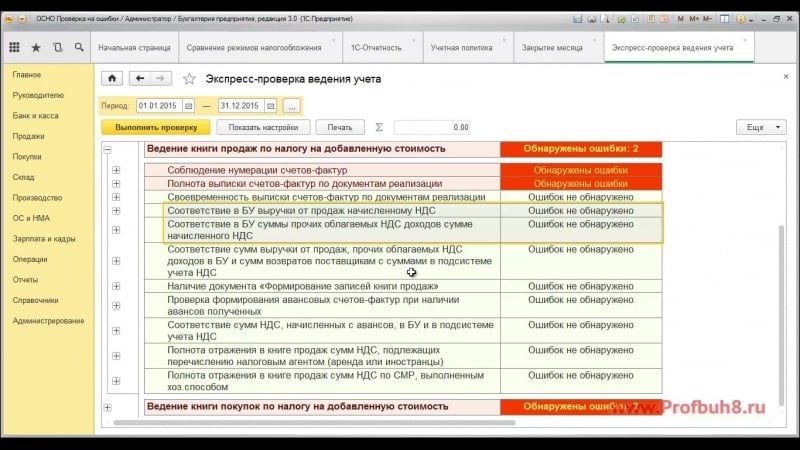Click the home button beside the form title
Screen dimensions: 800x450
[x=113, y=79]
